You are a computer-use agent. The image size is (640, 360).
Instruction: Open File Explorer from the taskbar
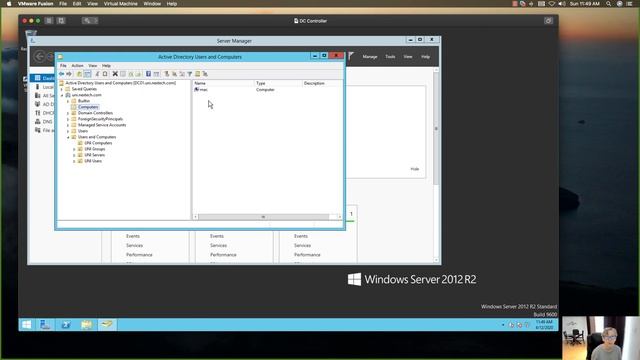(86, 324)
